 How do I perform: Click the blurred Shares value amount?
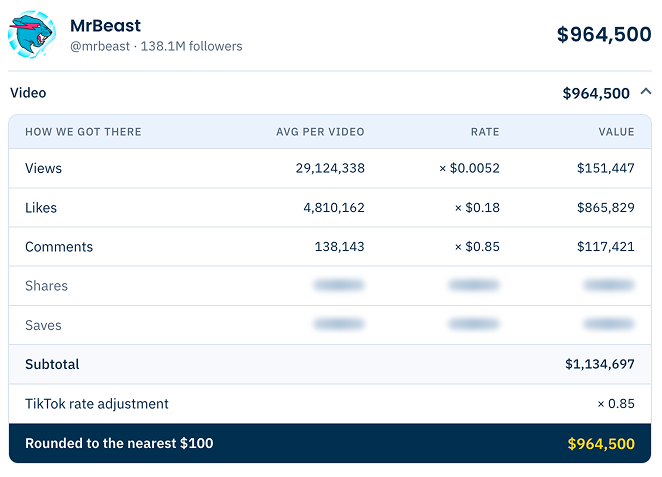point(609,285)
